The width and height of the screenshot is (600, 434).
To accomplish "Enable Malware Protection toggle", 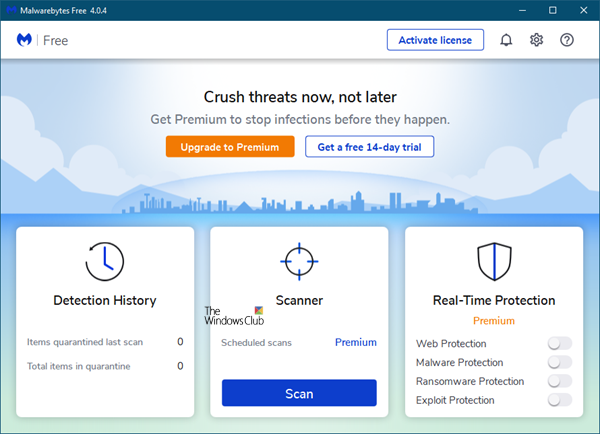I will click(x=559, y=363).
